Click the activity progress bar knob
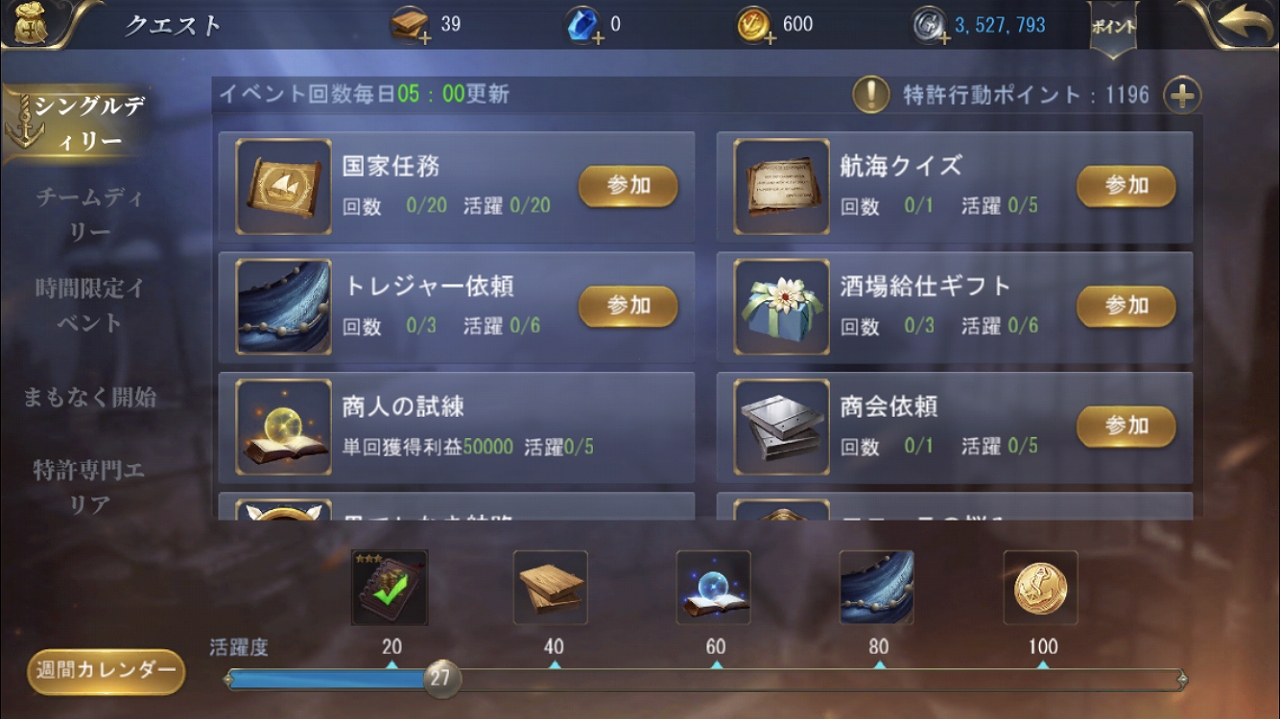 [x=440, y=679]
